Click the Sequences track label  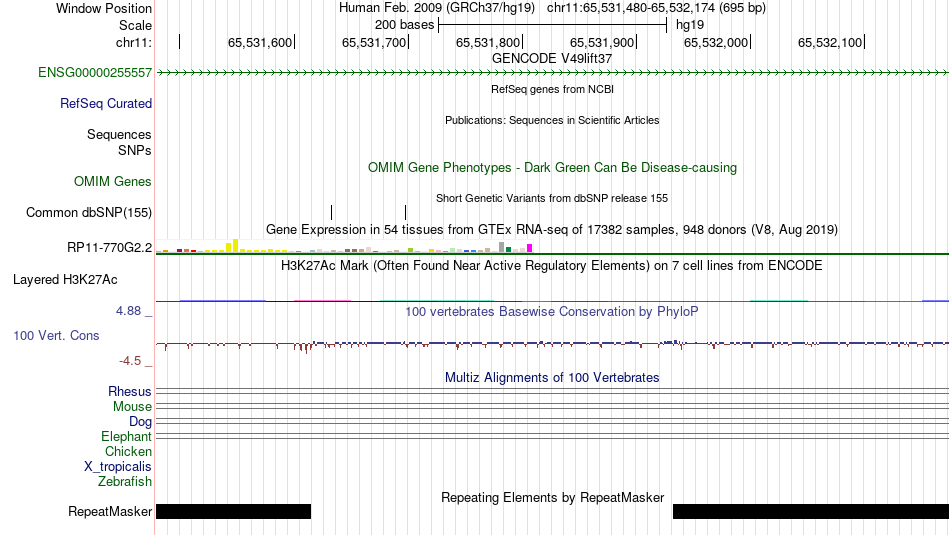pyautogui.click(x=119, y=135)
